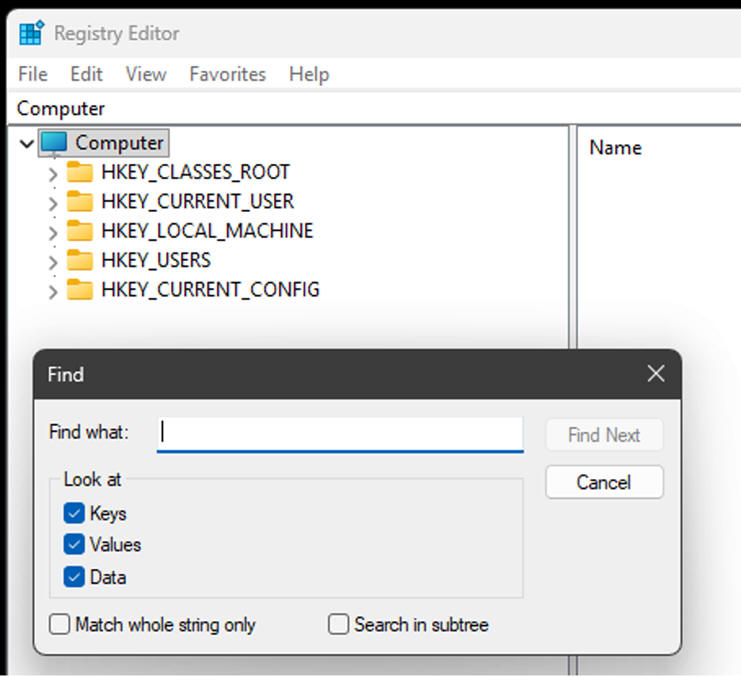741x677 pixels.
Task: Uncheck the Data checkbox
Action: point(74,577)
